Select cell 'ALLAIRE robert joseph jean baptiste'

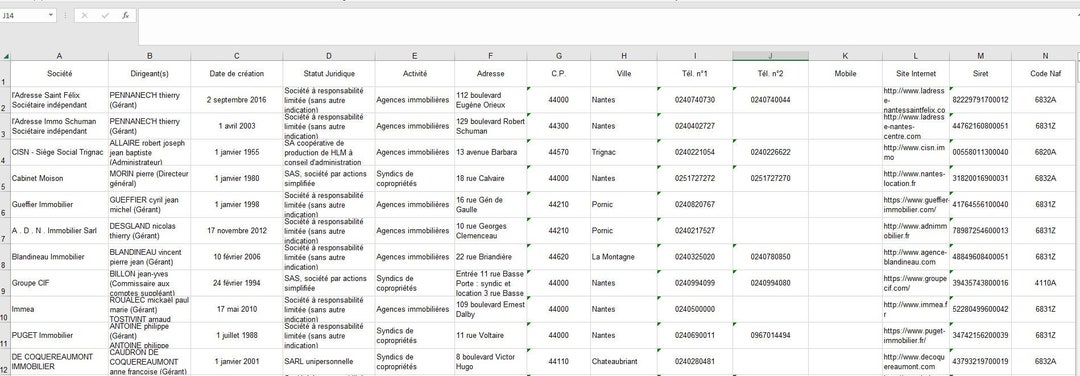point(149,152)
